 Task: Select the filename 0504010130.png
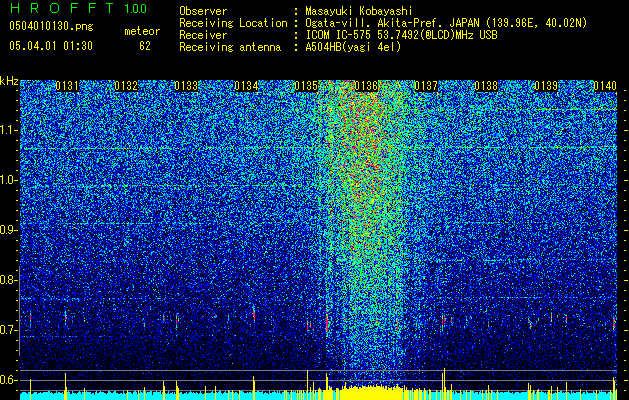(51, 27)
